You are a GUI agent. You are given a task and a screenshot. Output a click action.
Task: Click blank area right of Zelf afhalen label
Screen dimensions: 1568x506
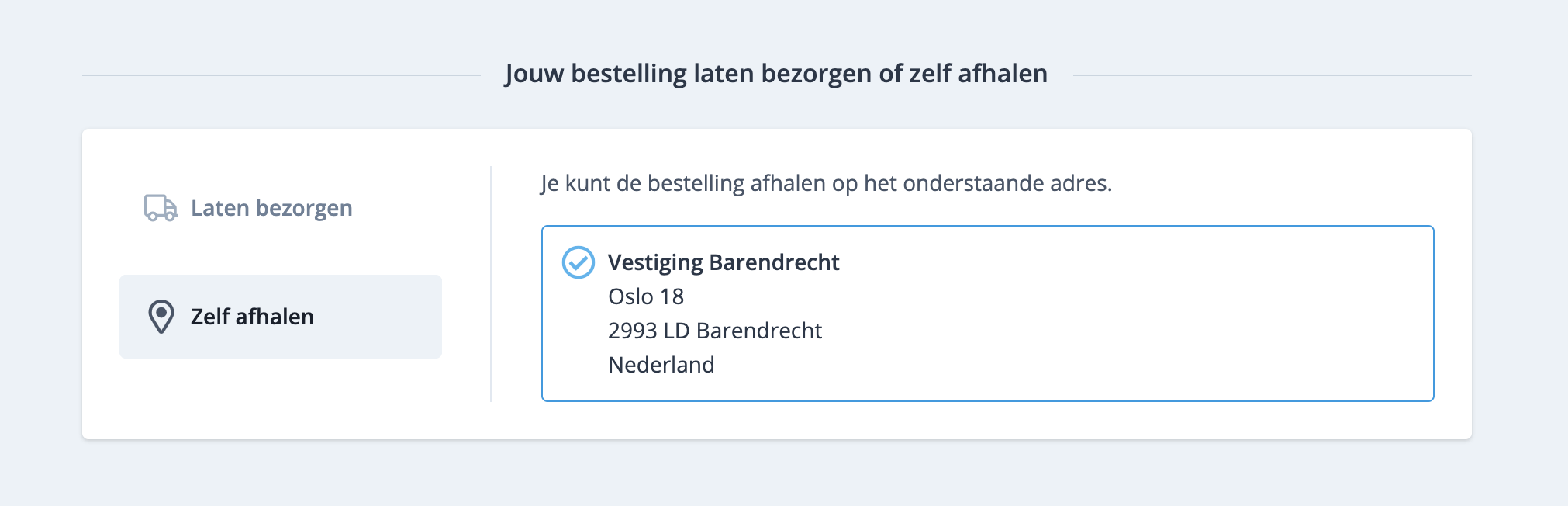tap(380, 317)
